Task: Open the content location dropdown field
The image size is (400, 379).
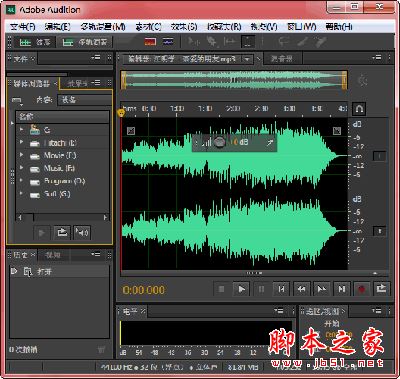Action: [x=85, y=100]
